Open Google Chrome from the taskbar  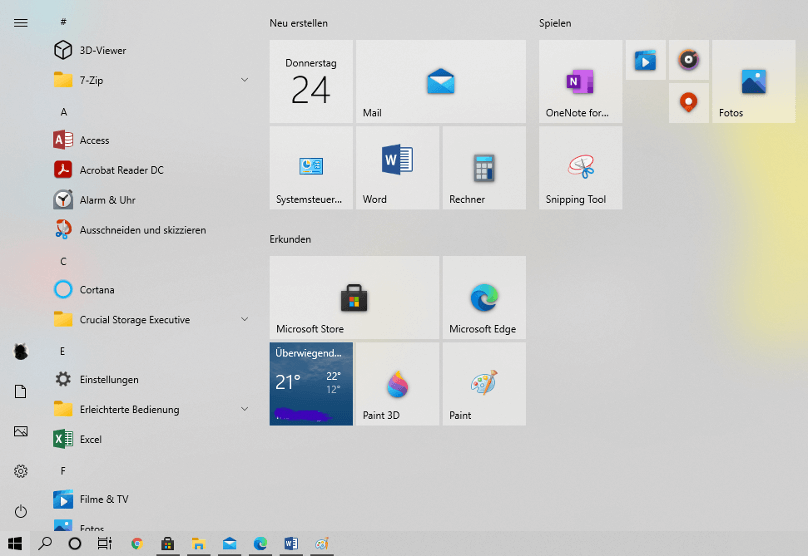137,544
